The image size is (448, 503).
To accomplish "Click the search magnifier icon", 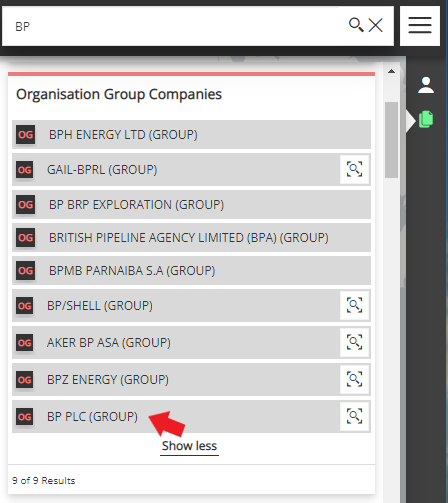I will (356, 25).
